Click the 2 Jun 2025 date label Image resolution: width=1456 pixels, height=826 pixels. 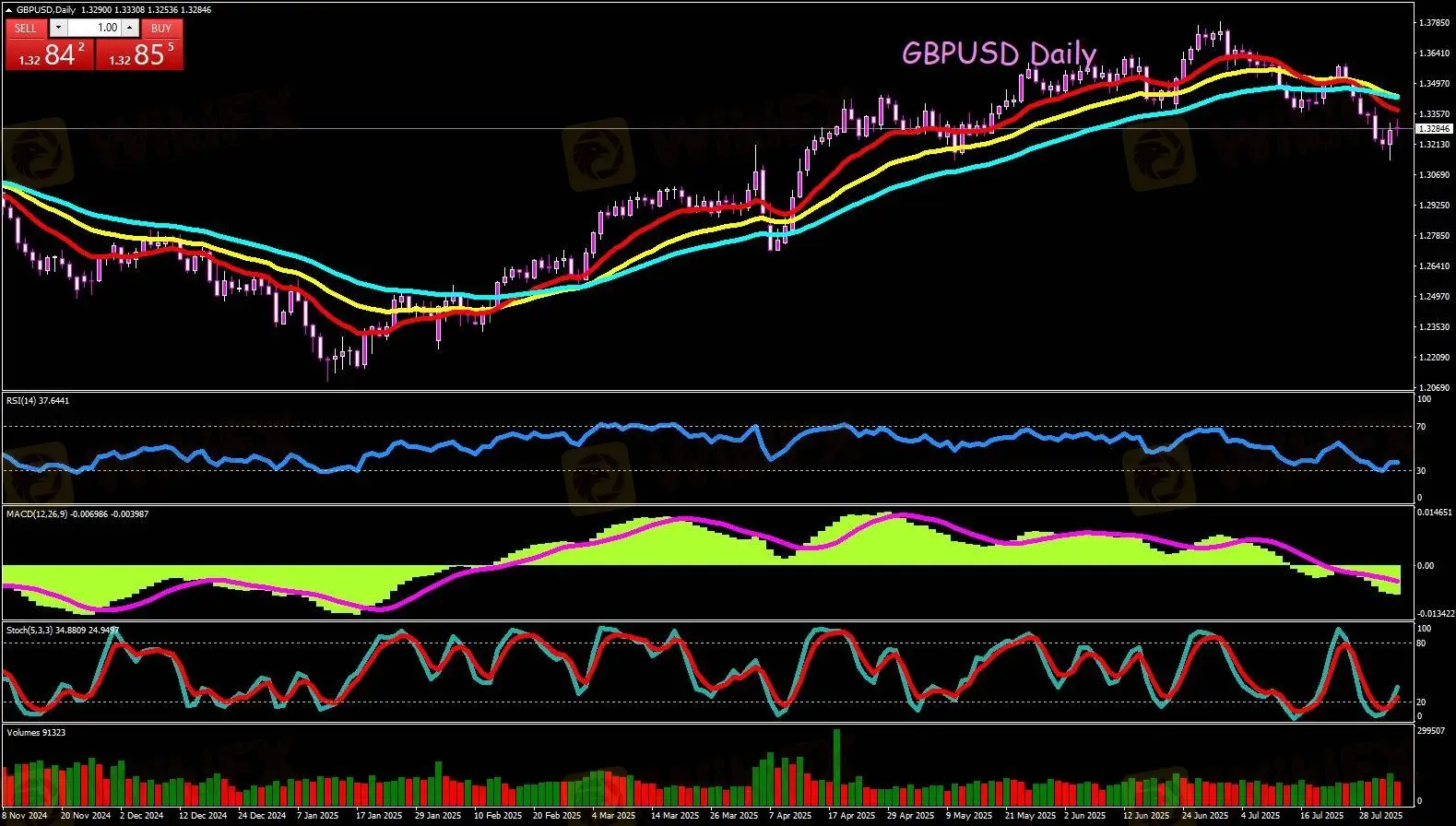point(1084,816)
